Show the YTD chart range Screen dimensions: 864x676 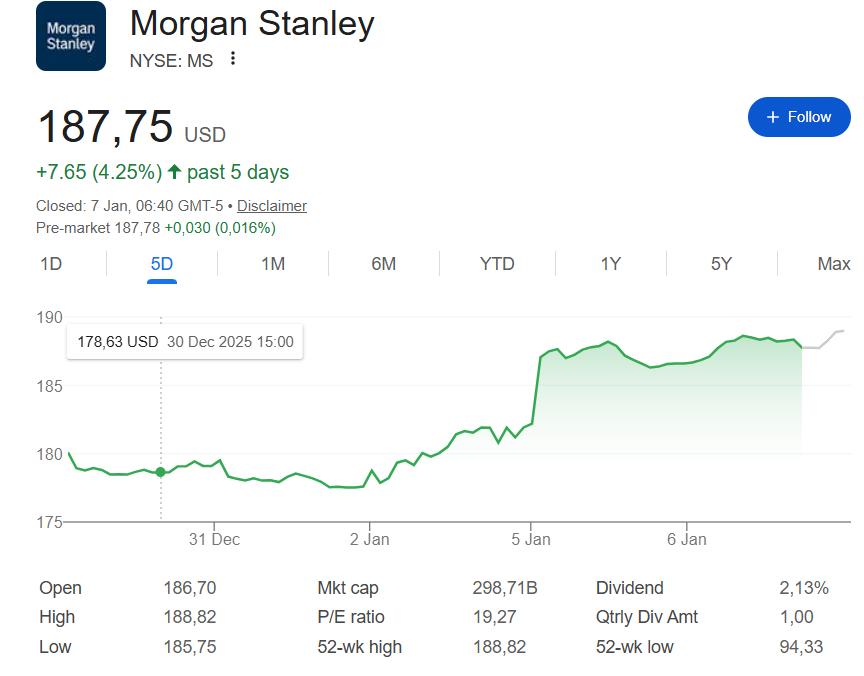pyautogui.click(x=497, y=264)
